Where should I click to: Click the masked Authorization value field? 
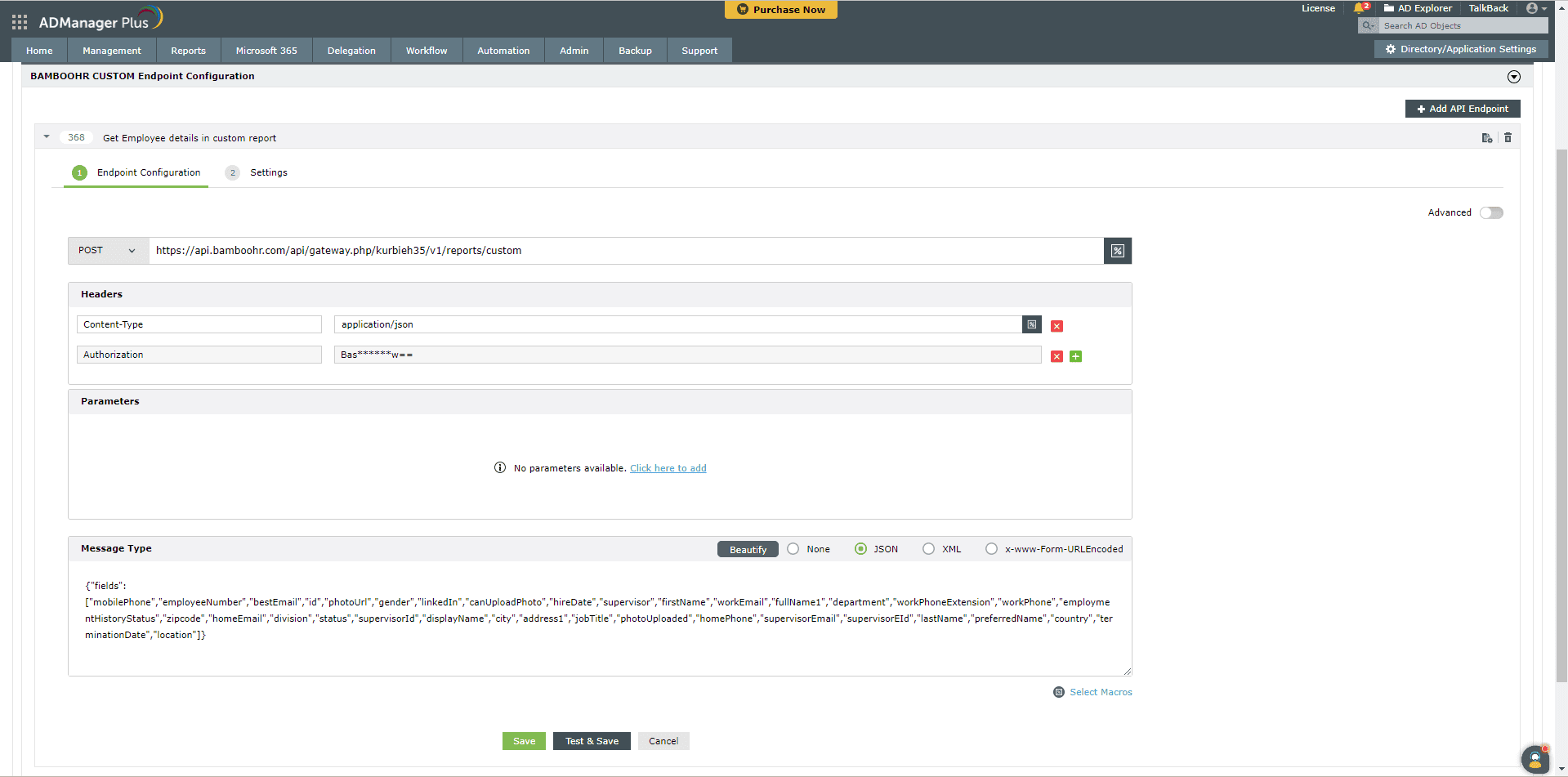(688, 355)
